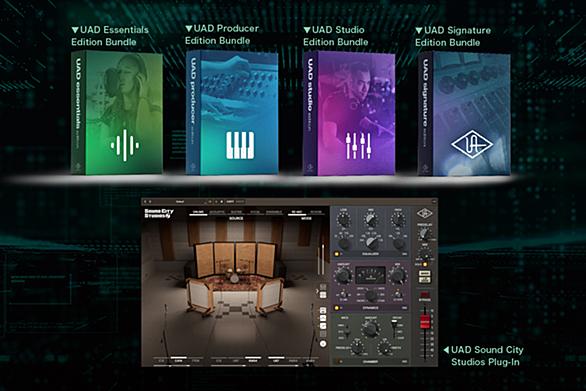This screenshot has width=586, height=391.
Task: Click the 'UAD Essentials Edition Bundle' caption
Action: click(110, 36)
